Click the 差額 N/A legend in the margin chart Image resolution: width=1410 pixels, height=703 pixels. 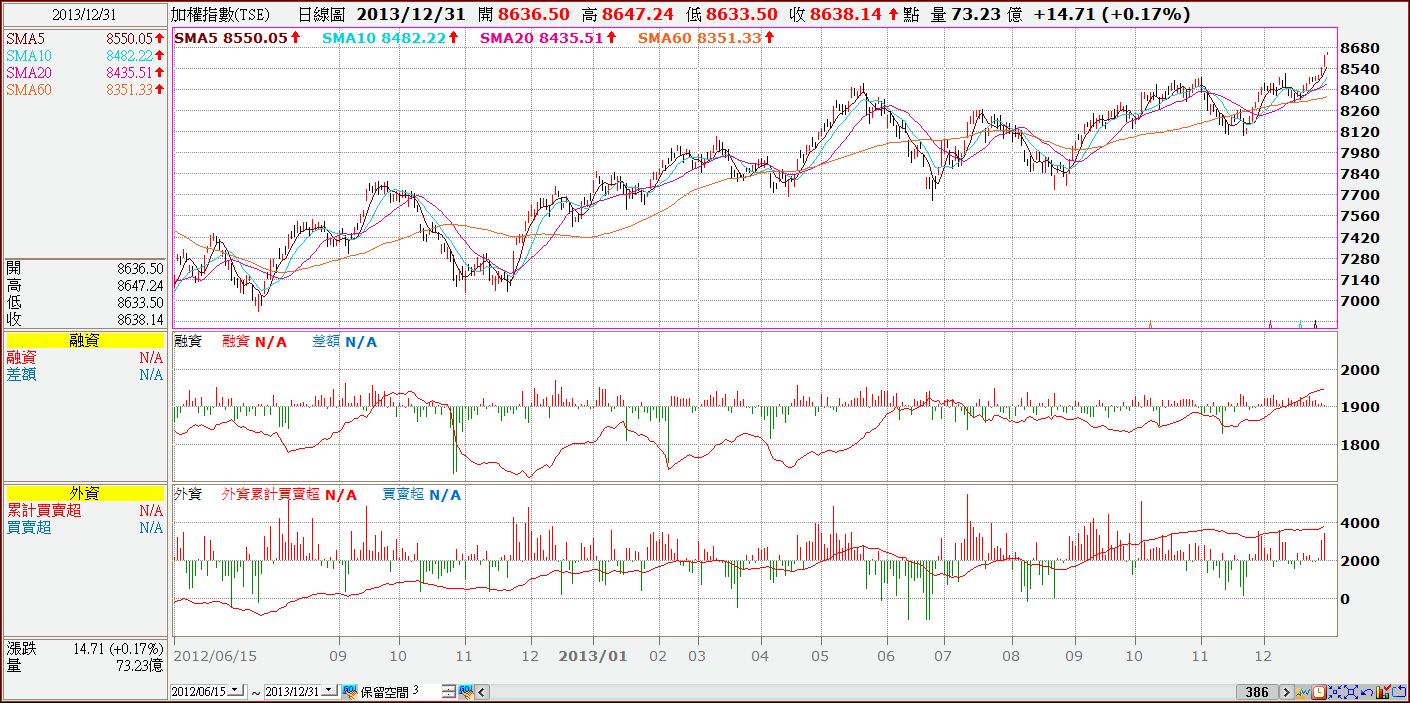click(344, 342)
